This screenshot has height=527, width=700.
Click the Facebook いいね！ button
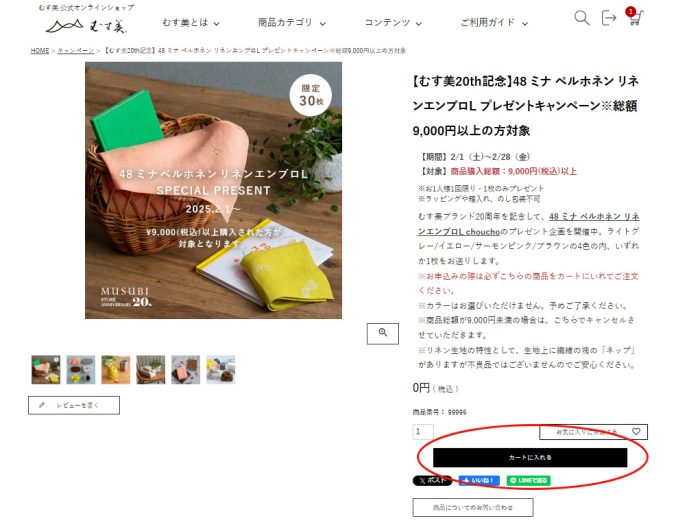click(x=479, y=481)
